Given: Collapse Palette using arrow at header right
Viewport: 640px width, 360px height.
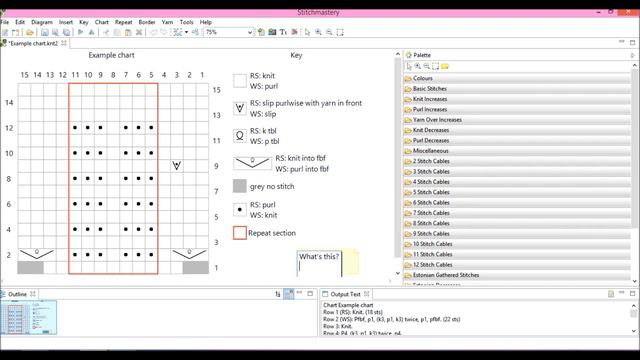Looking at the screenshot, I should point(632,55).
